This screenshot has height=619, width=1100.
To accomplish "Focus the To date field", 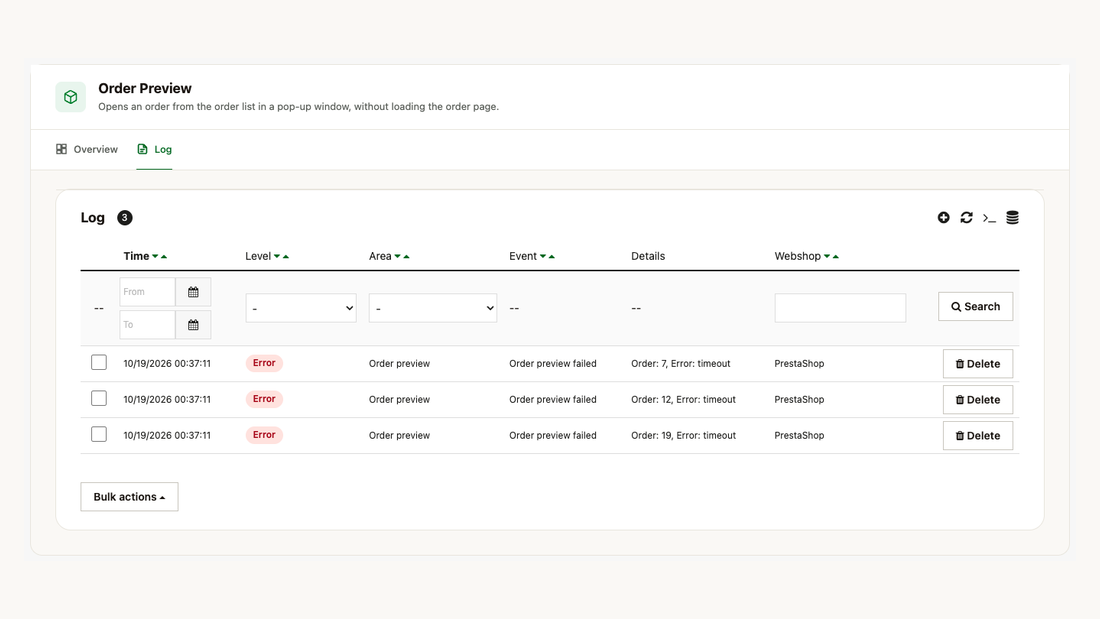I will (x=147, y=325).
